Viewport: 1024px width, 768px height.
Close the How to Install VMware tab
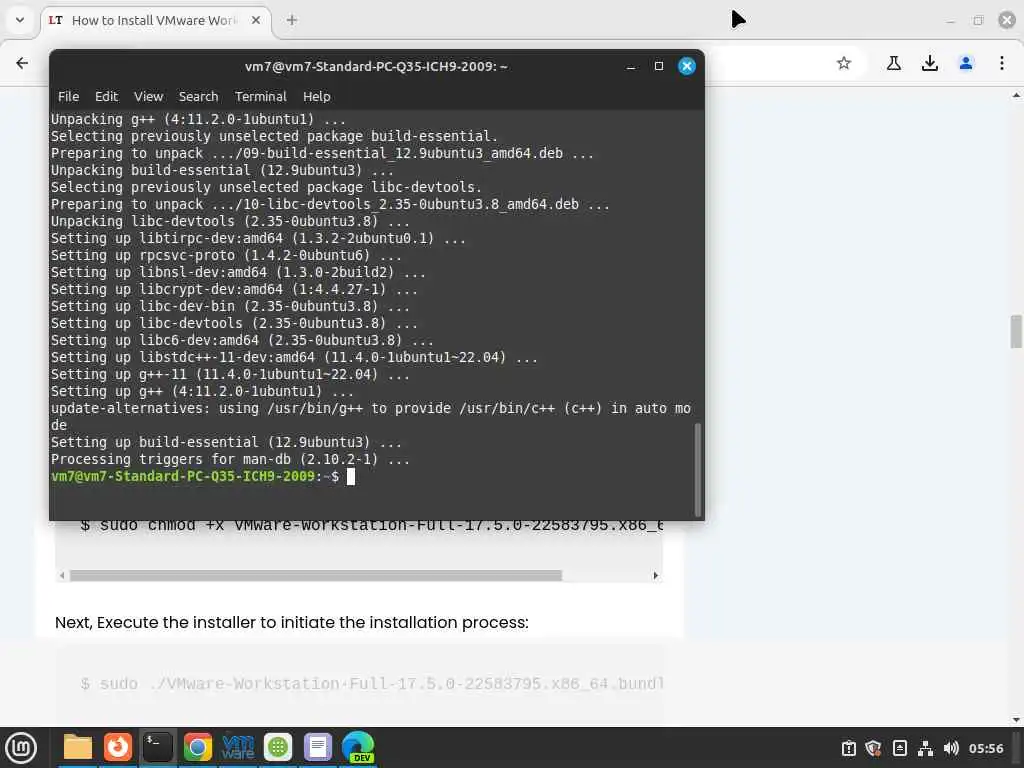pyautogui.click(x=256, y=20)
